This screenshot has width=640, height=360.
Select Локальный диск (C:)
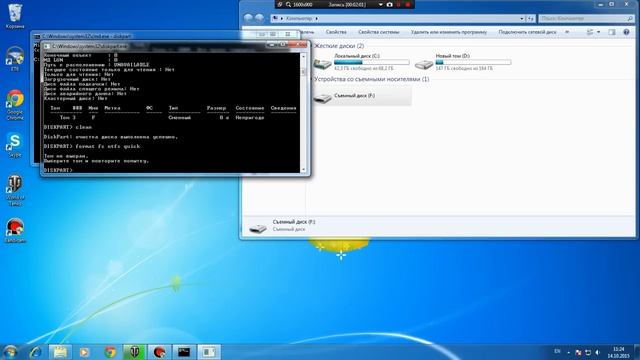pos(361,62)
